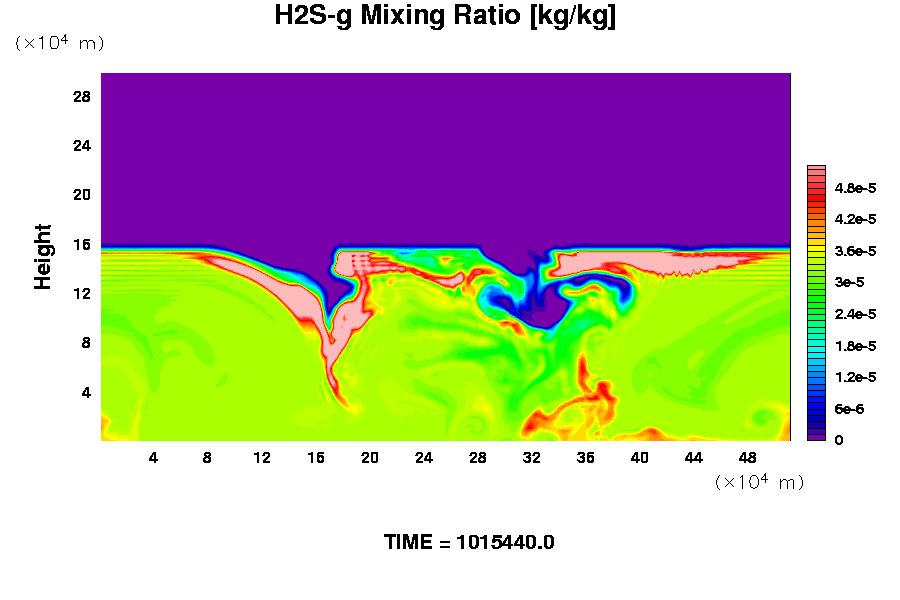The height and width of the screenshot is (600, 900).
Task: Select the 4.8e-5 colorbar label
Action: (856, 187)
